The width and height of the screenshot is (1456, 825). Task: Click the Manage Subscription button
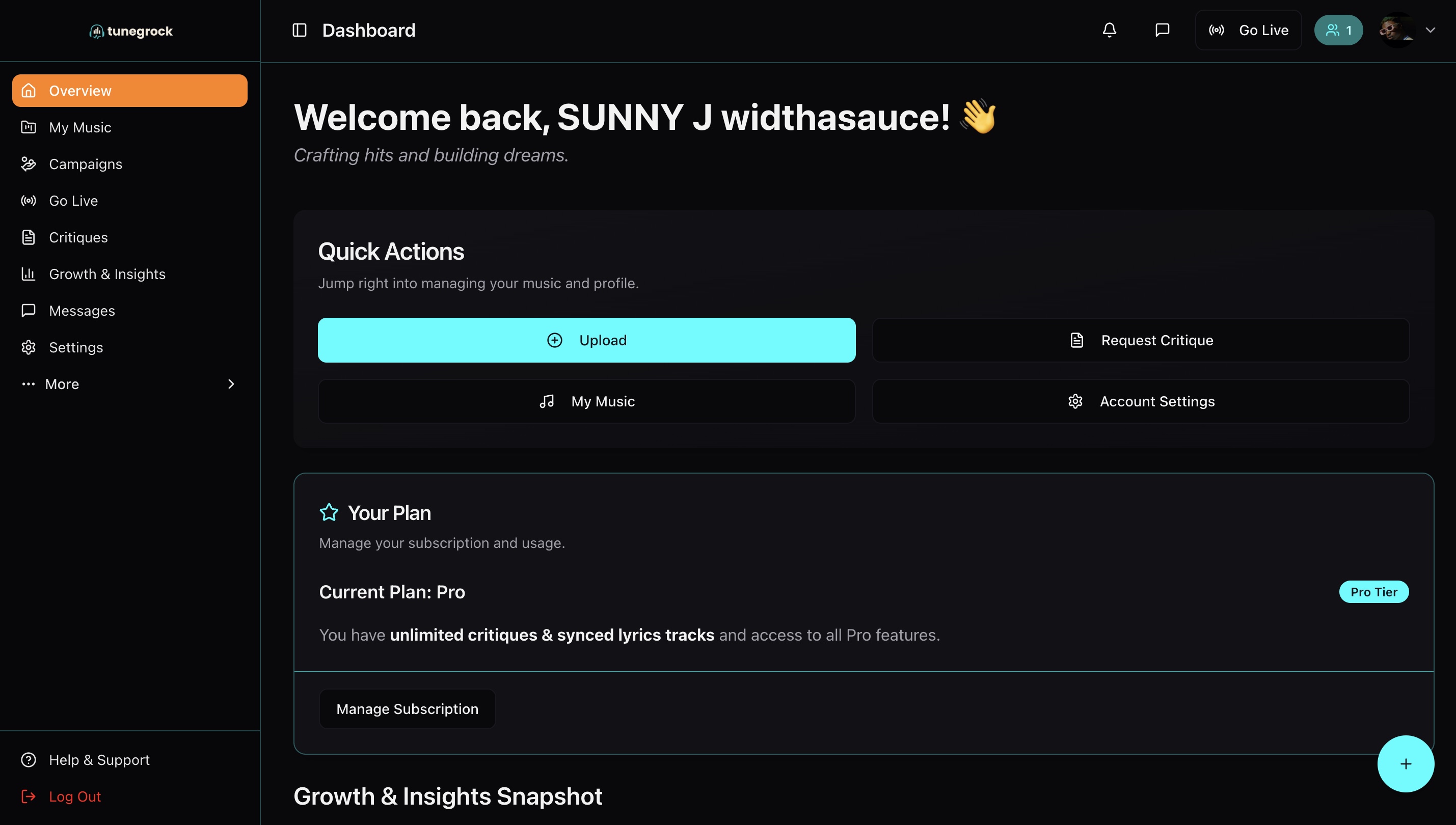[407, 708]
